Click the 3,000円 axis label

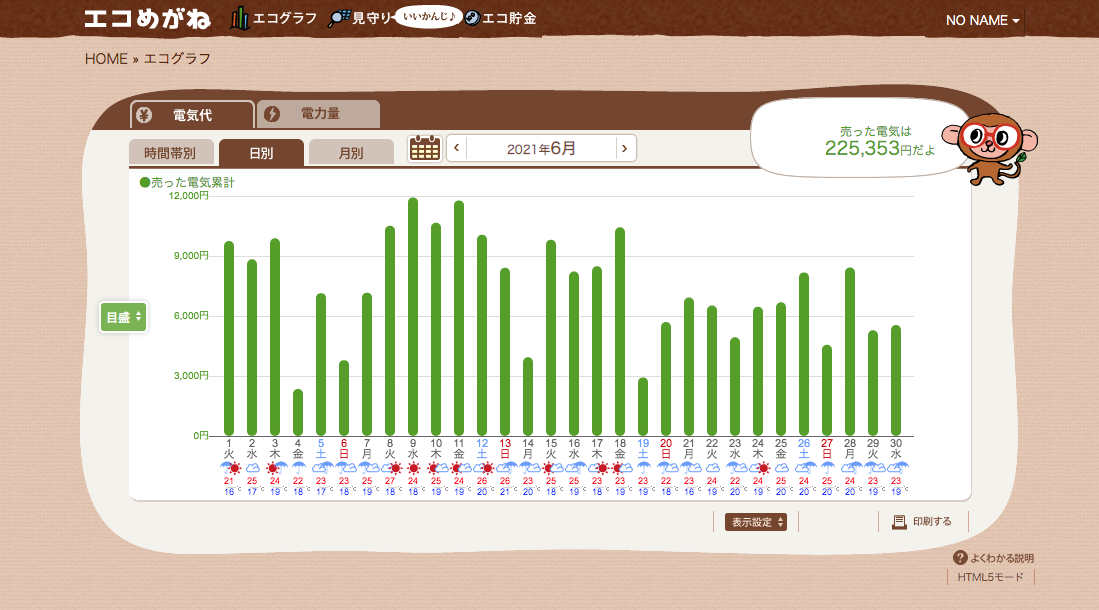point(191,376)
